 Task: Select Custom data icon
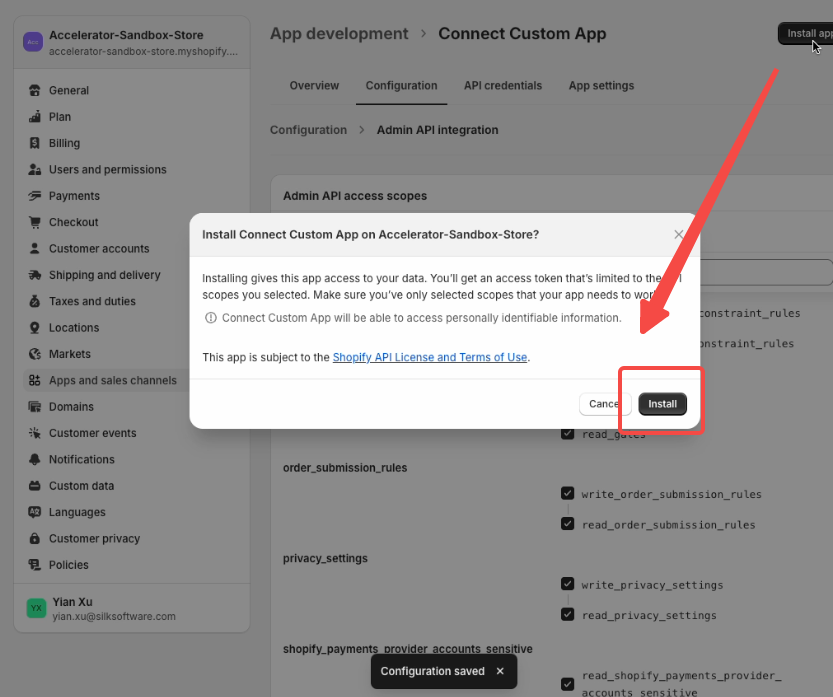[x=35, y=486]
